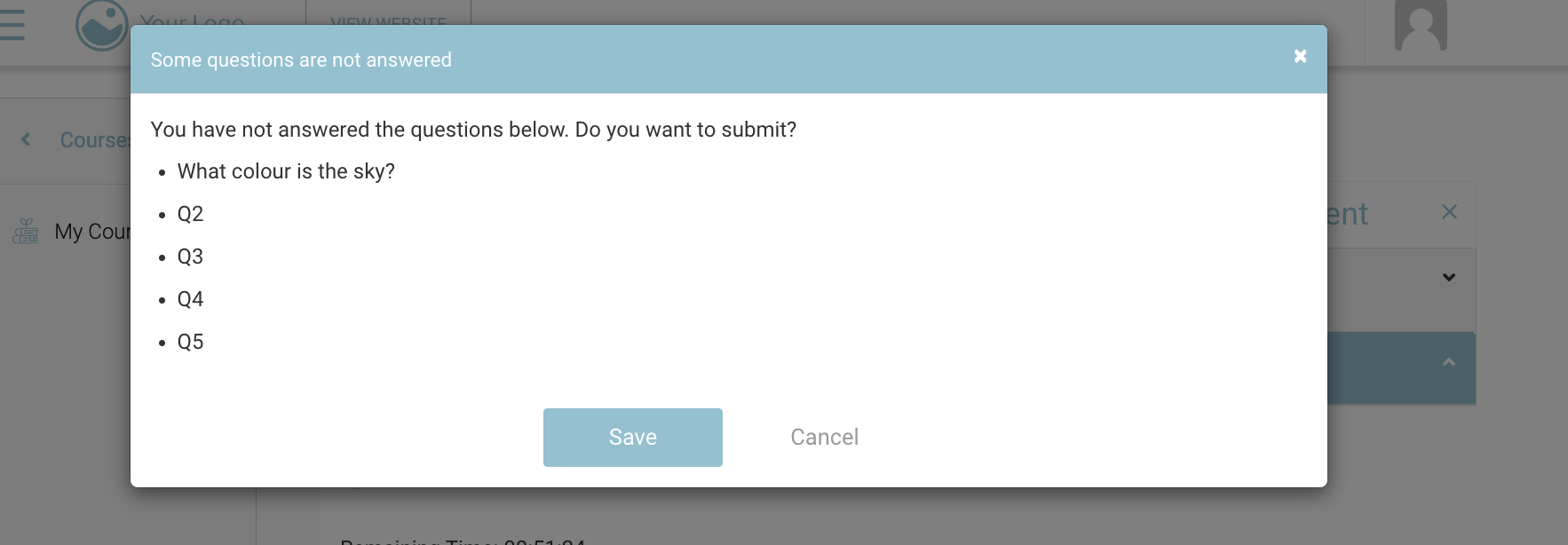Click Save to submit anyway
Image resolution: width=1568 pixels, height=545 pixels.
[632, 437]
